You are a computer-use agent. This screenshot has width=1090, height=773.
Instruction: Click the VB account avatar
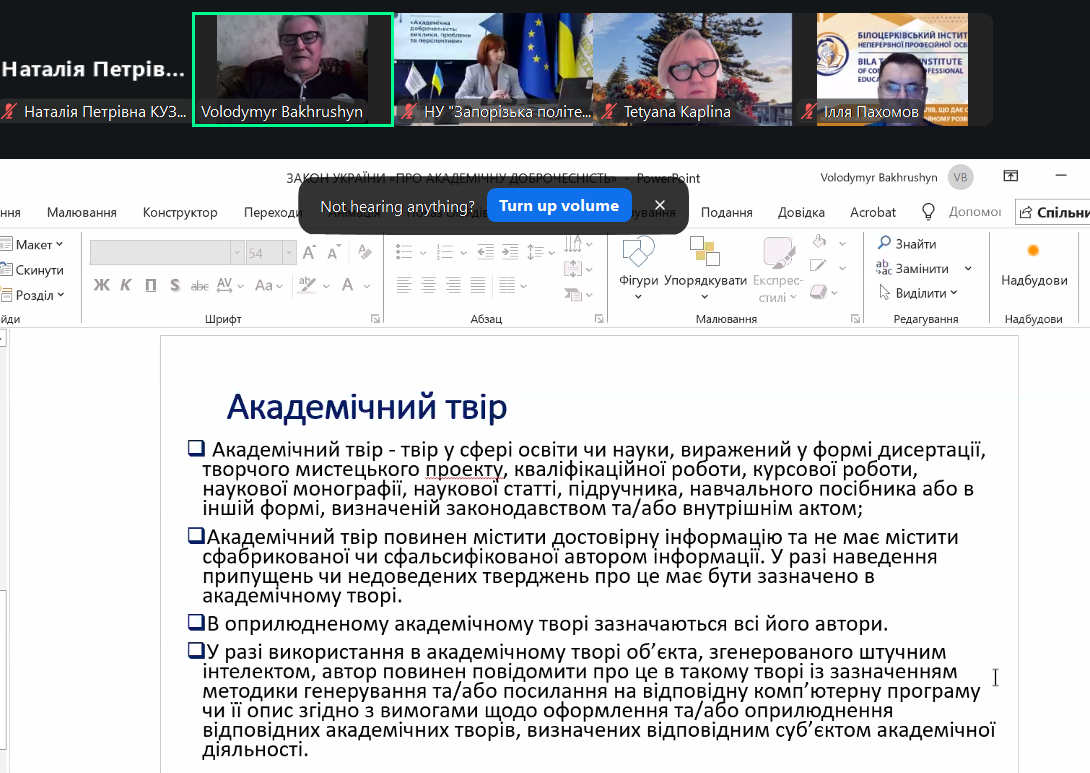pos(961,177)
